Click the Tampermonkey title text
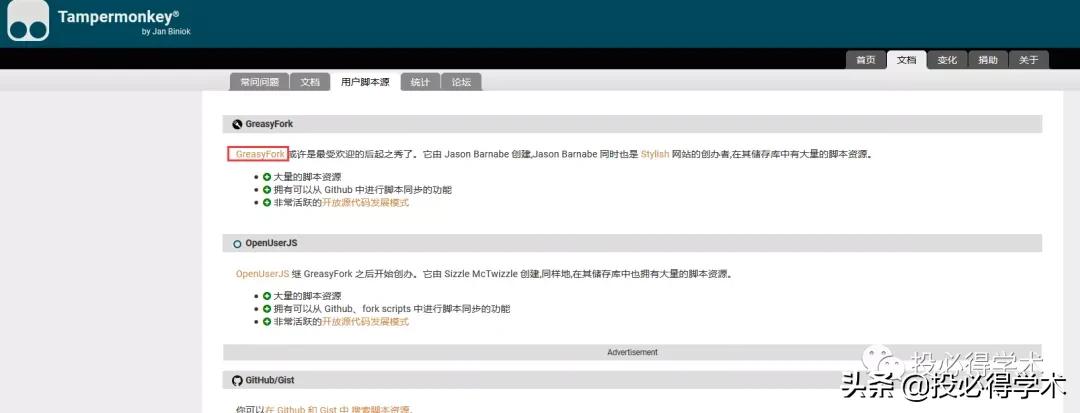This screenshot has height=413, width=1080. click(118, 17)
